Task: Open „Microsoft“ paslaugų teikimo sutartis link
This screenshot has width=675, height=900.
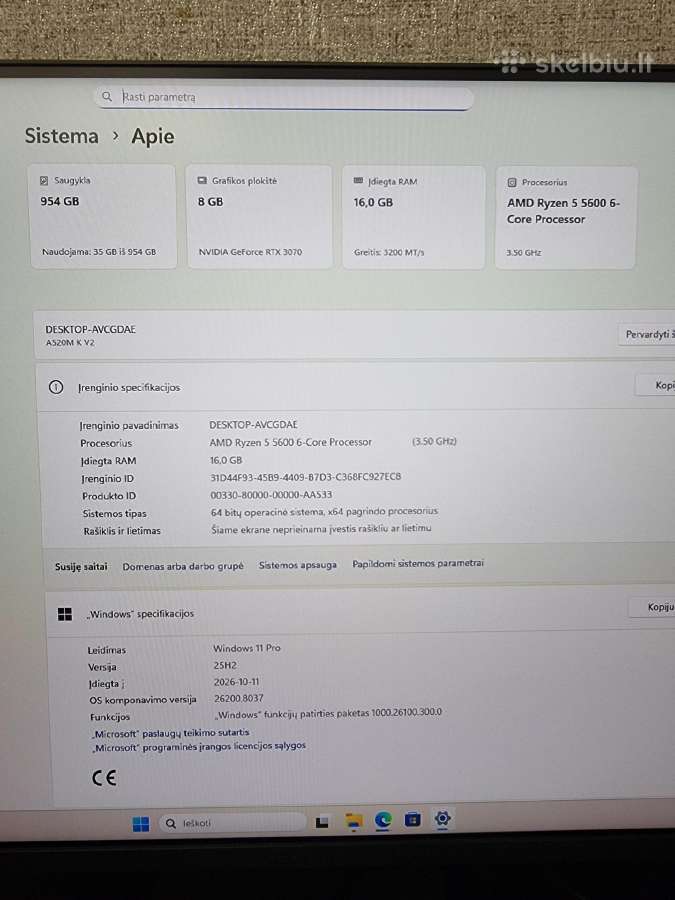Action: [171, 733]
